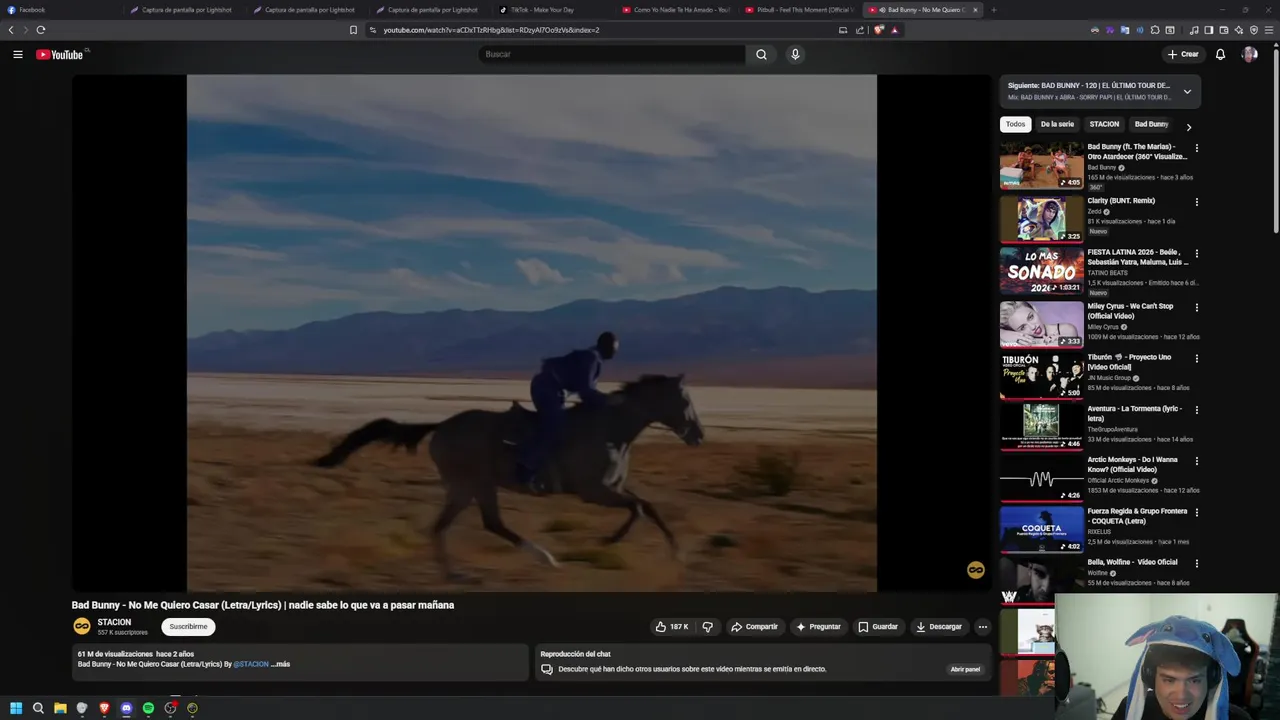Select the STACION filter chip
This screenshot has height=720, width=1280.
[1104, 124]
